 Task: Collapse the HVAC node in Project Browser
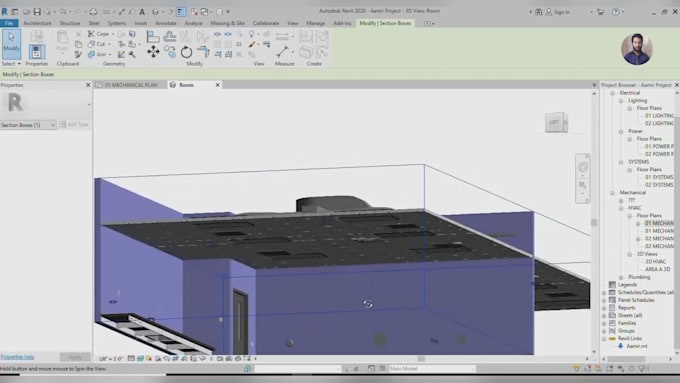[621, 208]
